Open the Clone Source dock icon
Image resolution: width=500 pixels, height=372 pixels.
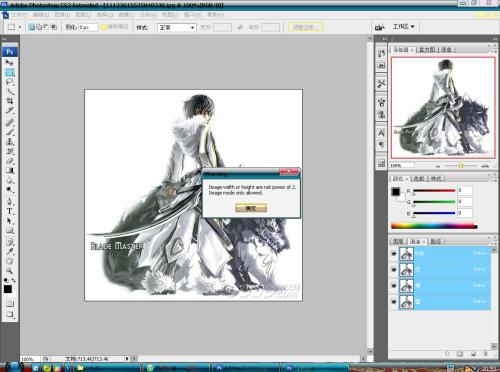381,115
